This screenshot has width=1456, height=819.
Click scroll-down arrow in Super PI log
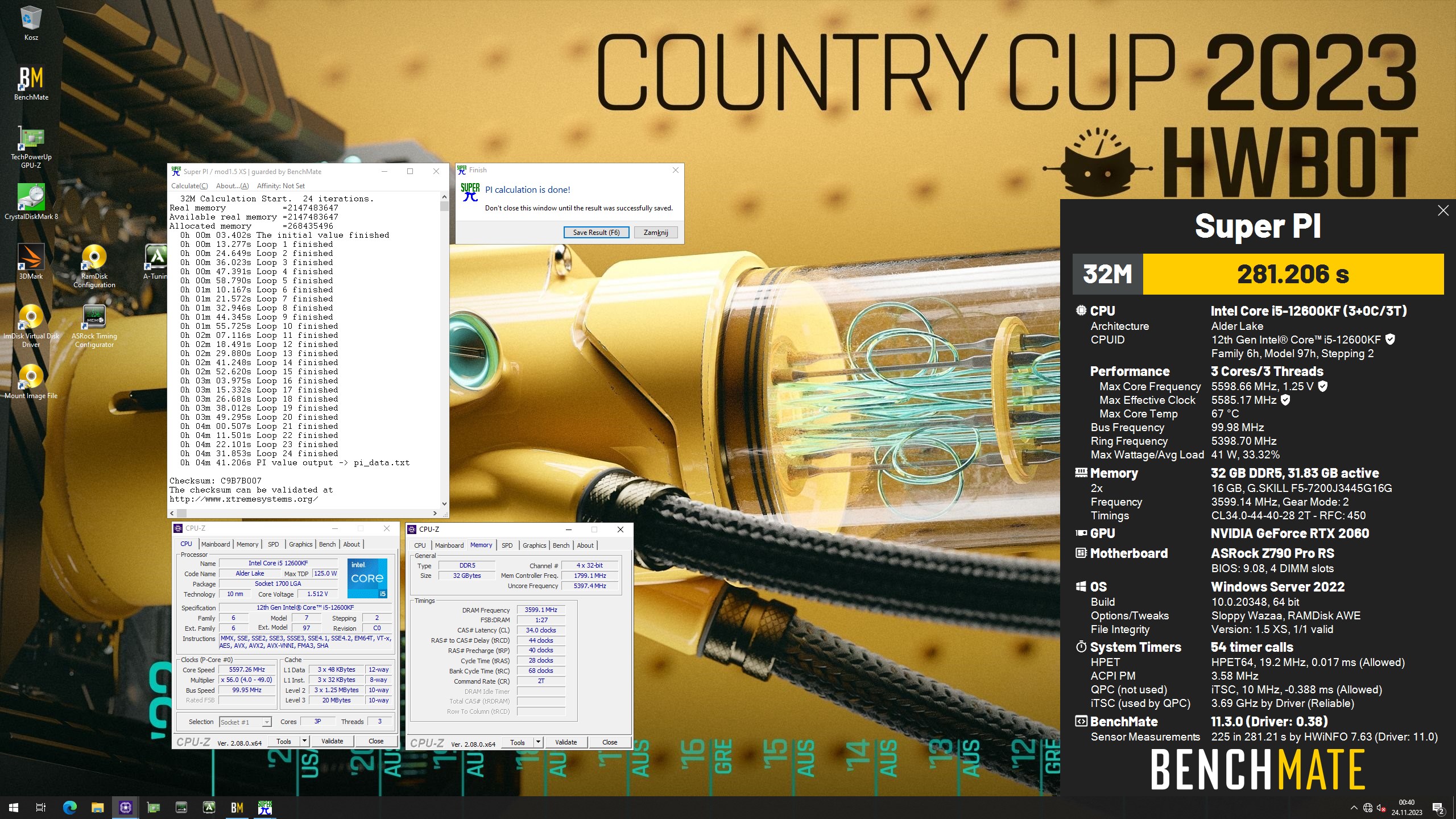click(444, 504)
